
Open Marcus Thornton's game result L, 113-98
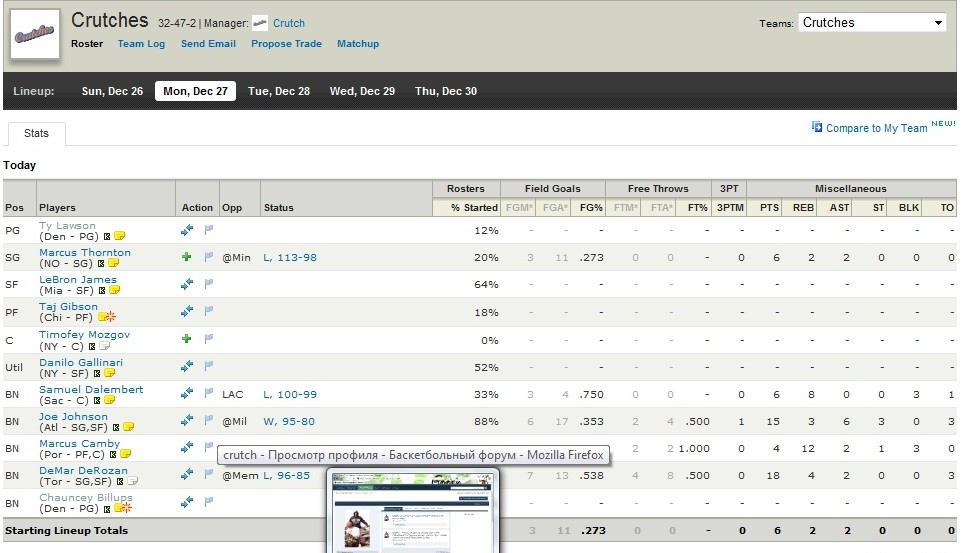[290, 257]
